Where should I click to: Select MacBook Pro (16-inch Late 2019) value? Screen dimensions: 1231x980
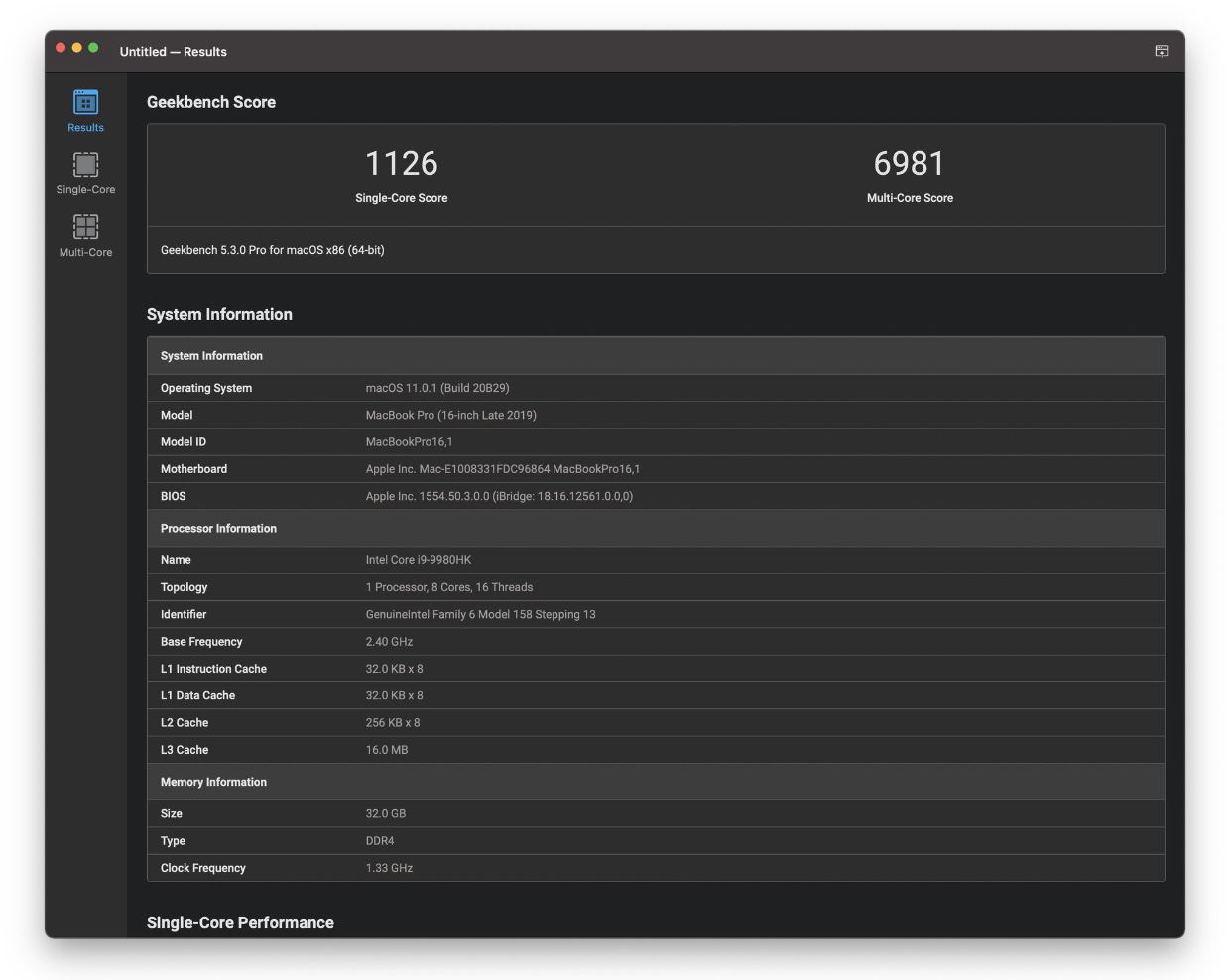coord(451,415)
